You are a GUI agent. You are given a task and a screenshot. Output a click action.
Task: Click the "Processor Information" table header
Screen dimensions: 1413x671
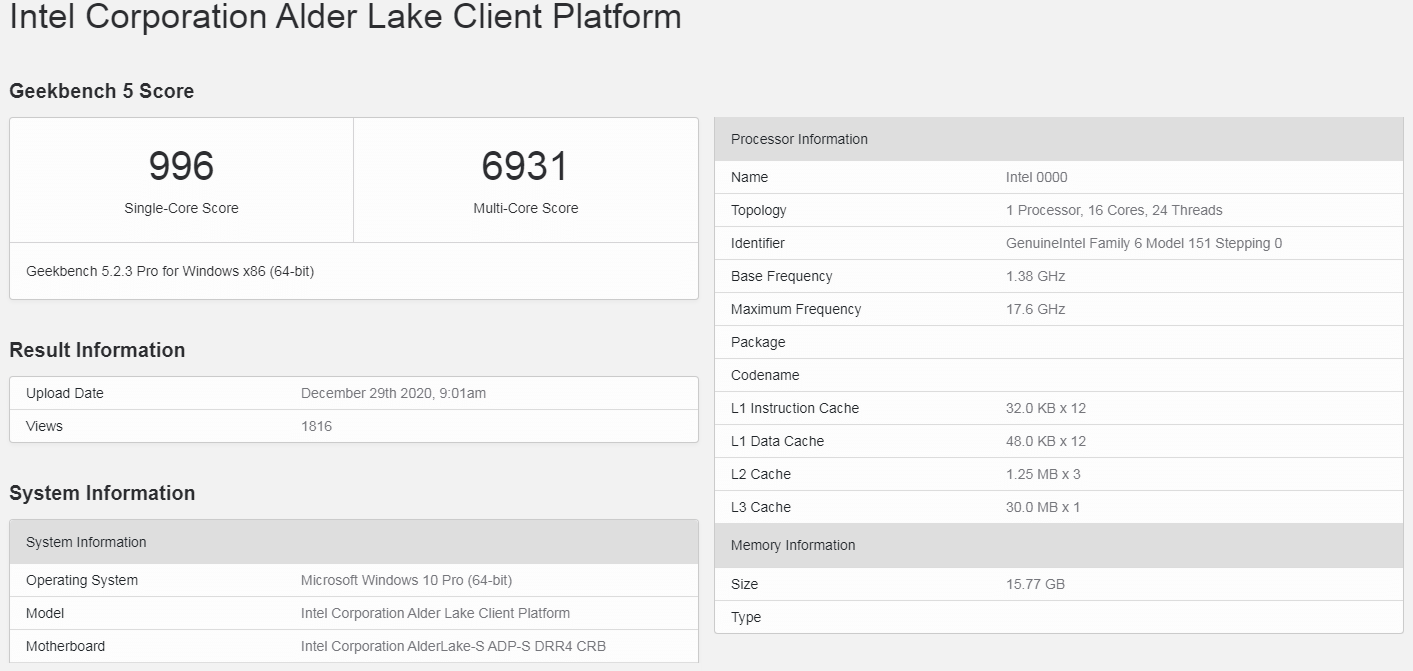[x=1059, y=139]
